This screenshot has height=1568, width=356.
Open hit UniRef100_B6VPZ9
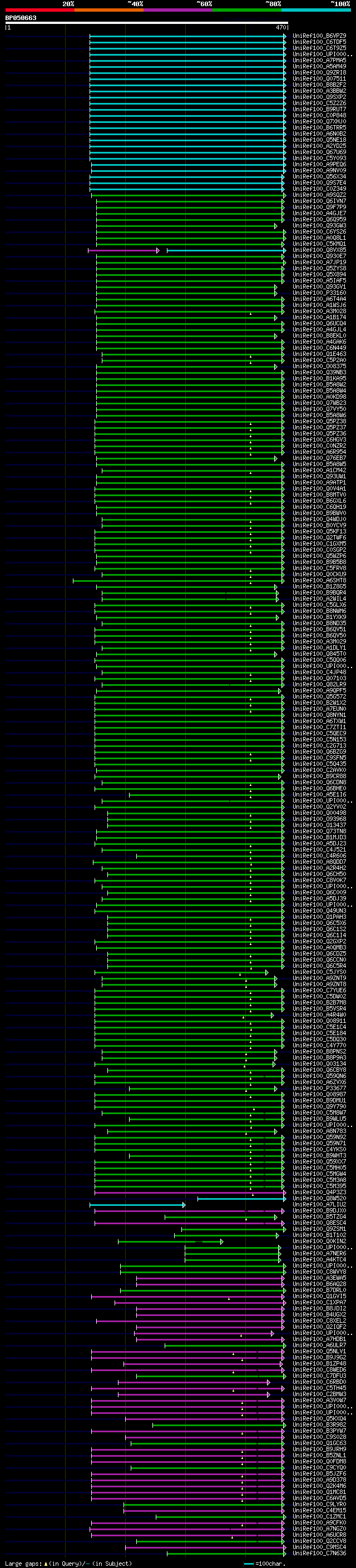(319, 36)
